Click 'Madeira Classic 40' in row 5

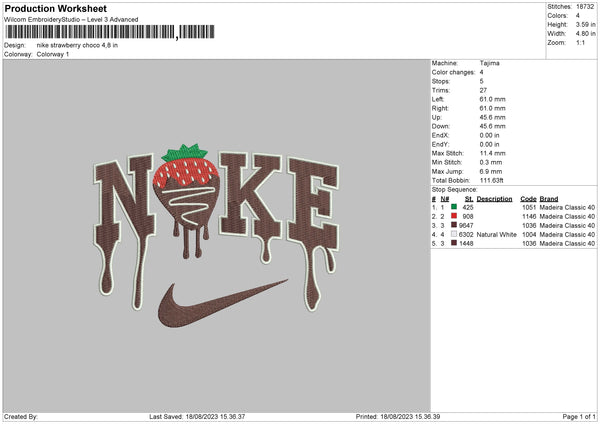[x=567, y=243]
